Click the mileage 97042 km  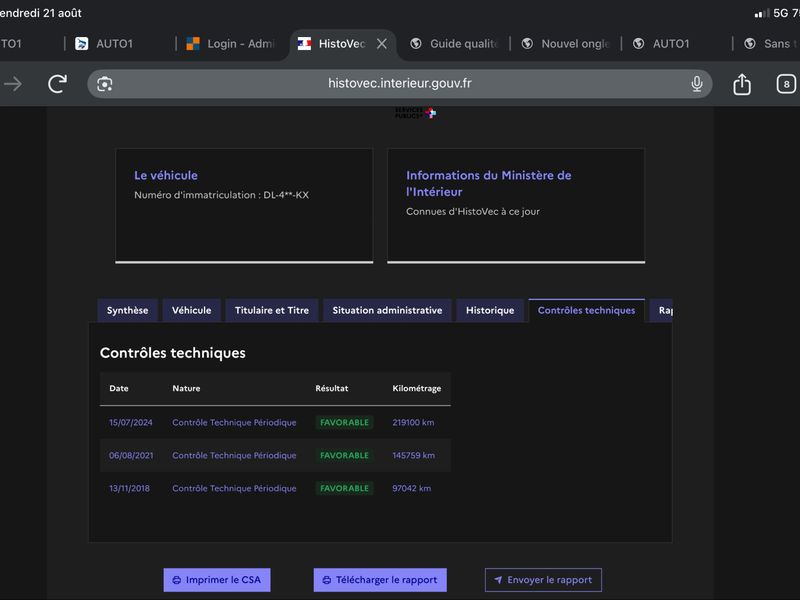(x=412, y=488)
